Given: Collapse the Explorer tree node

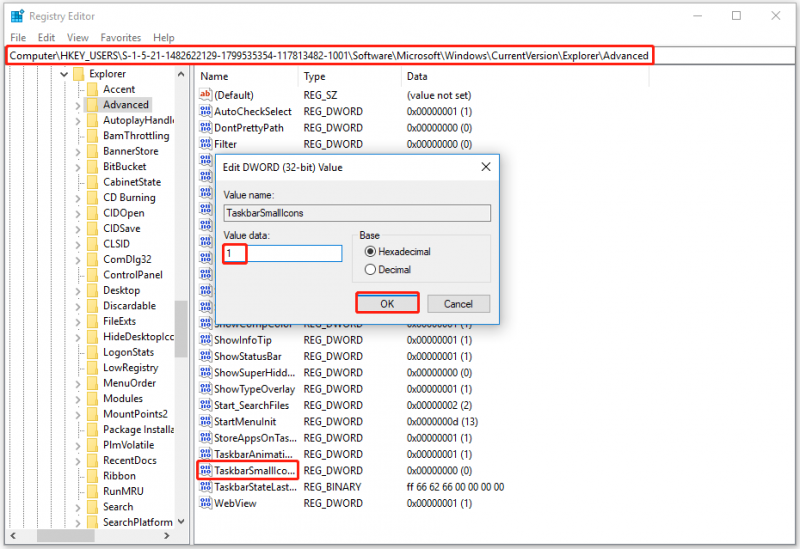Looking at the screenshot, I should (x=64, y=74).
